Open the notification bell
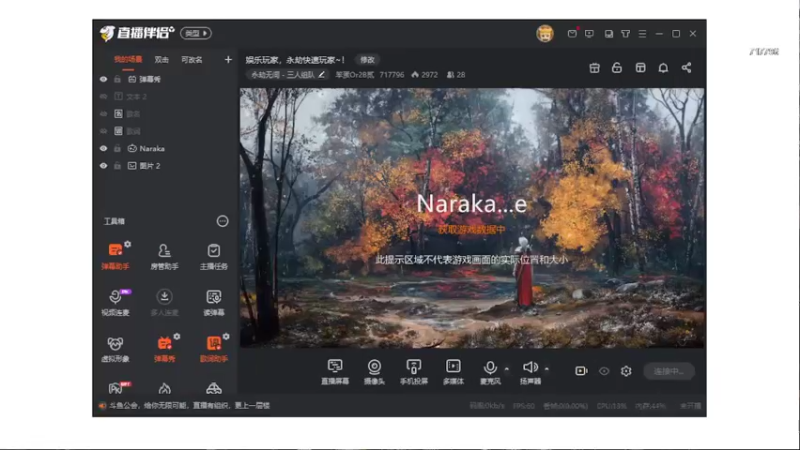 (x=663, y=68)
